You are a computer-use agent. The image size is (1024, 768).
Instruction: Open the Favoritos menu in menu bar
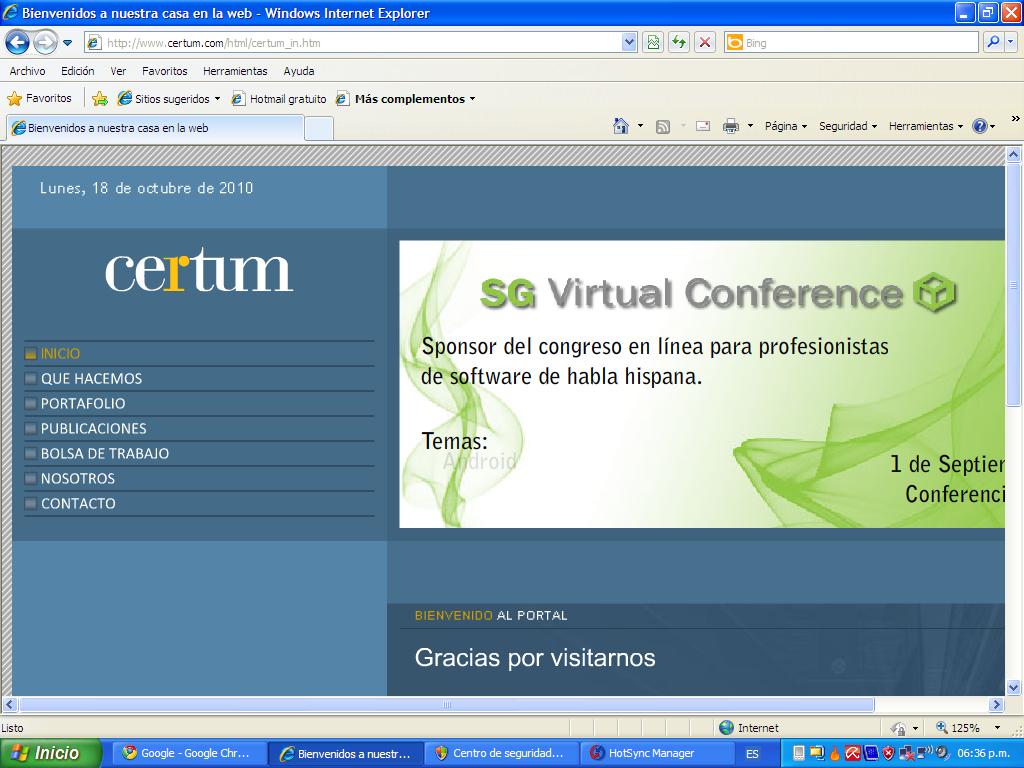tap(165, 71)
